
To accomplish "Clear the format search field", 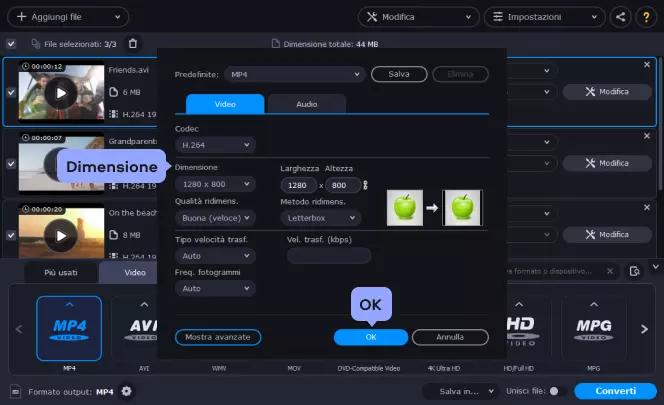I will [x=610, y=271].
